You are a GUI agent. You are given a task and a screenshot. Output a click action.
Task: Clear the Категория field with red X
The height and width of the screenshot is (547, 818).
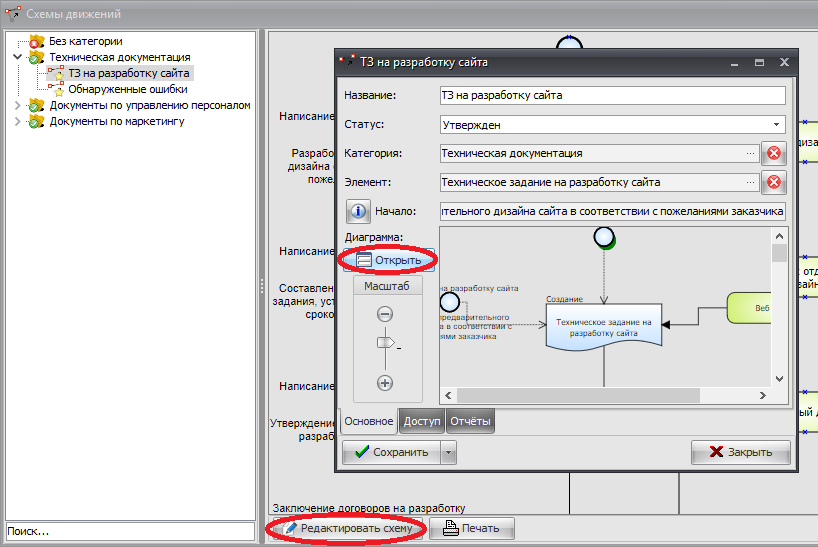coord(773,154)
